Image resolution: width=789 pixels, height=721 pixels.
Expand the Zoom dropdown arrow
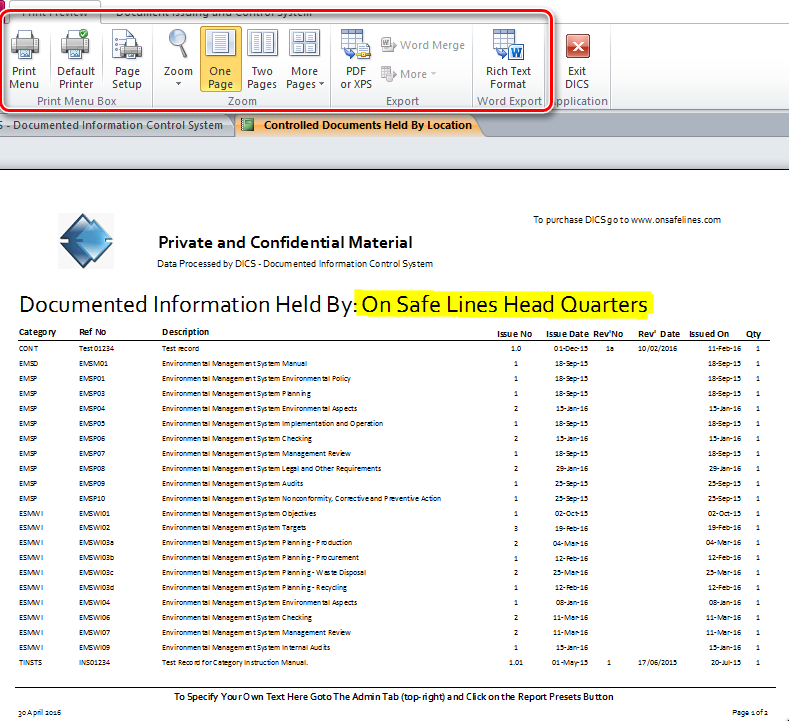point(178,84)
